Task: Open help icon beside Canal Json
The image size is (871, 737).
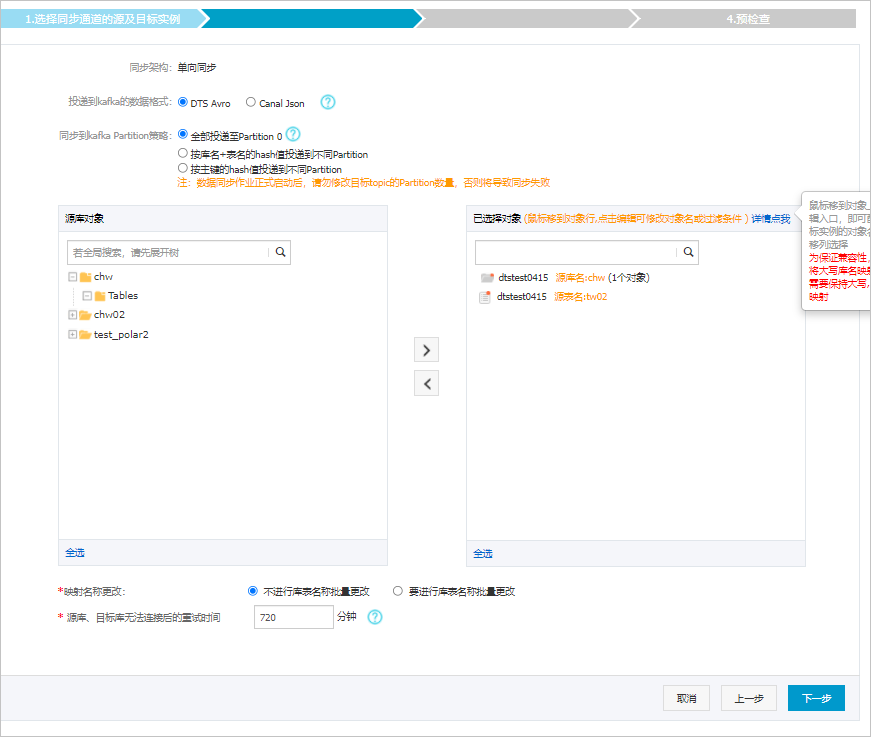Action: coord(328,102)
